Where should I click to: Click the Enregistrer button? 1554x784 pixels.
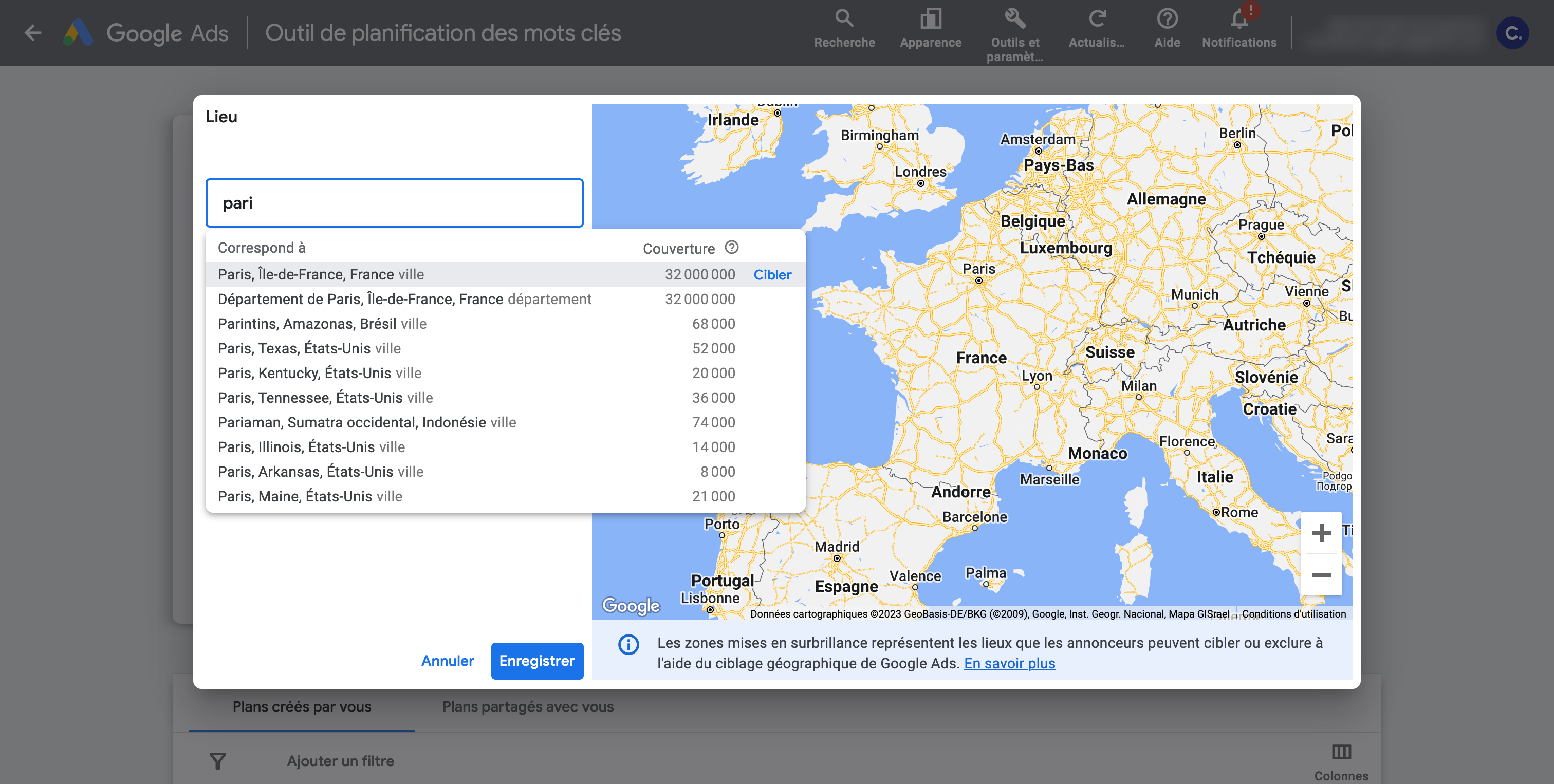537,661
